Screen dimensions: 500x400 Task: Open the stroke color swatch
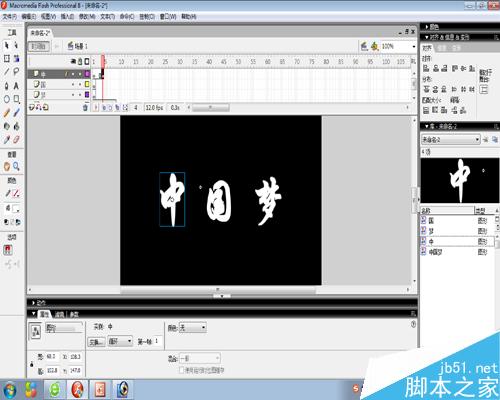pos(16,194)
